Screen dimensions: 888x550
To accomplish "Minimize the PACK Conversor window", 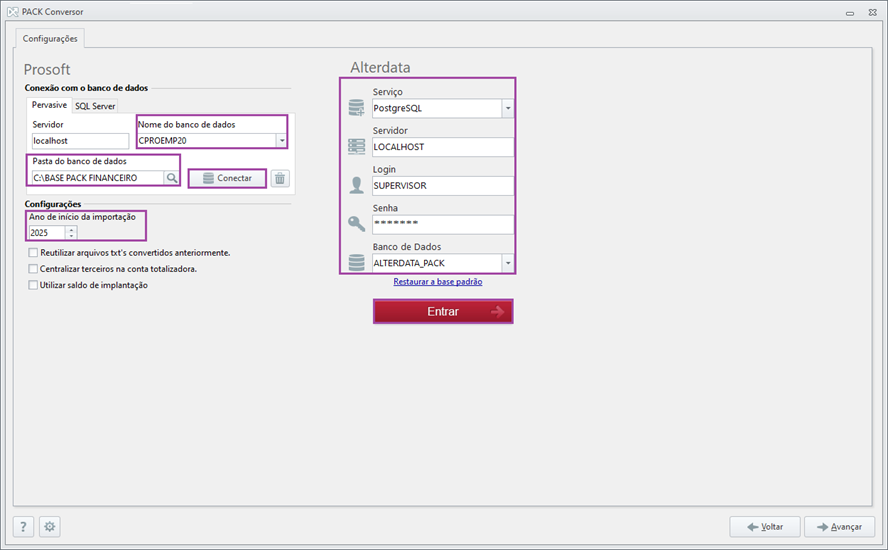I will [x=849, y=12].
